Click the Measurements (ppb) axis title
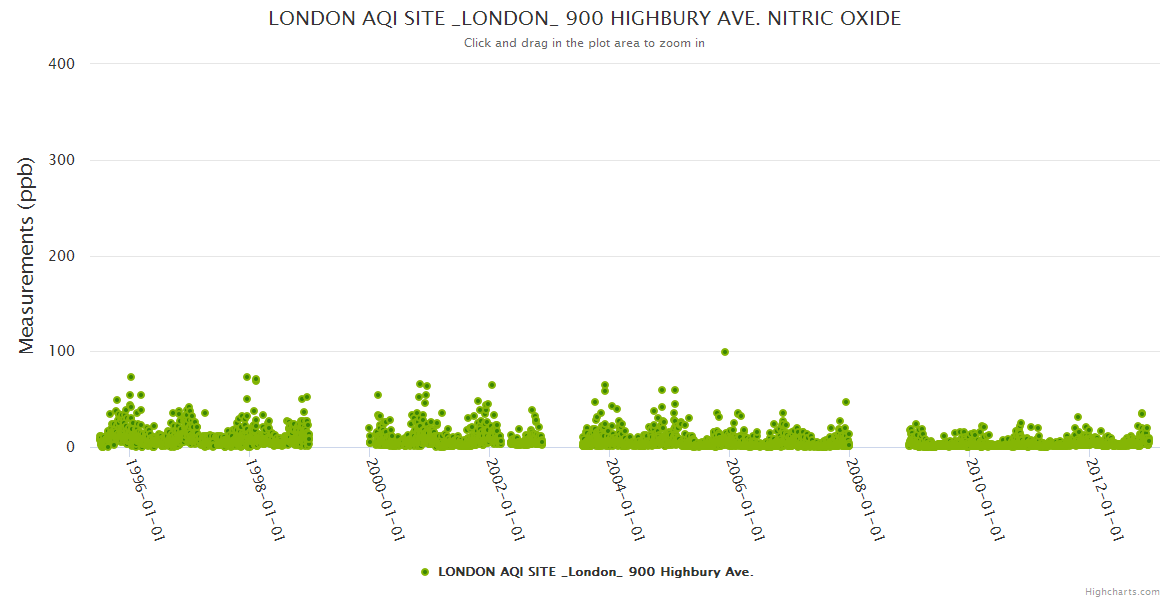The height and width of the screenshot is (600, 1170). [x=27, y=255]
